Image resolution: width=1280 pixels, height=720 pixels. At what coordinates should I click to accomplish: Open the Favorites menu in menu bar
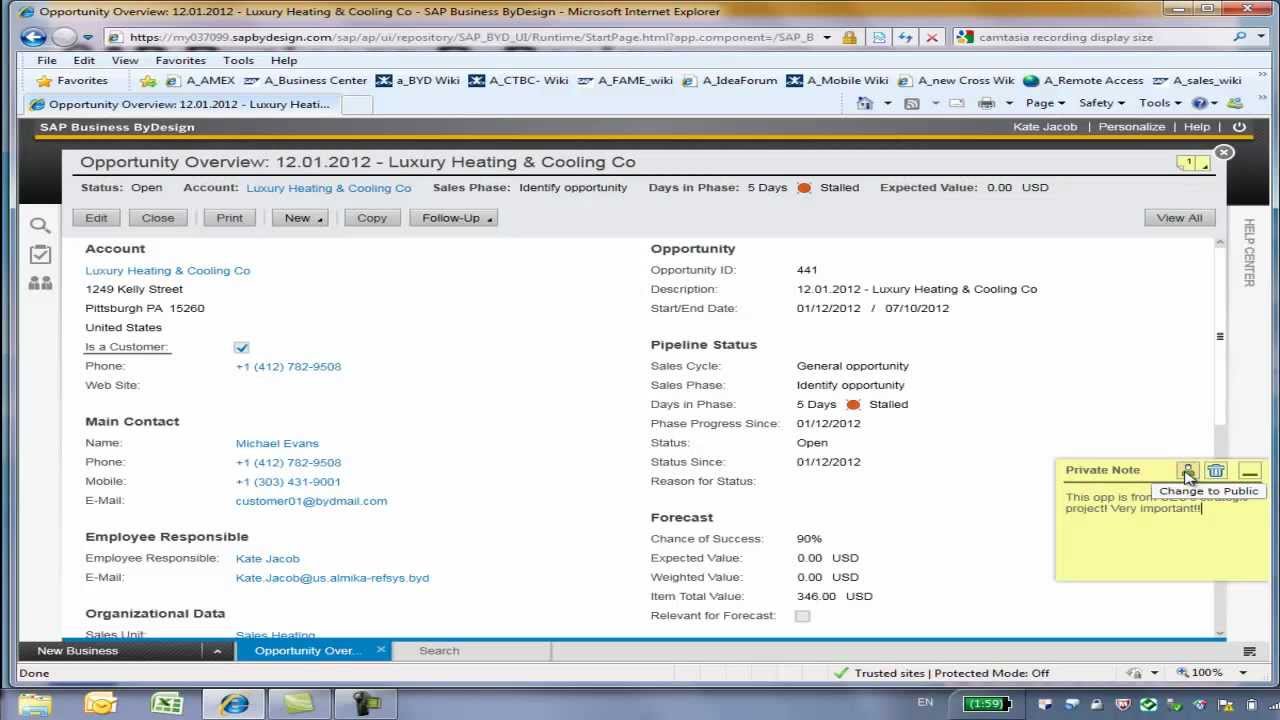(x=180, y=60)
